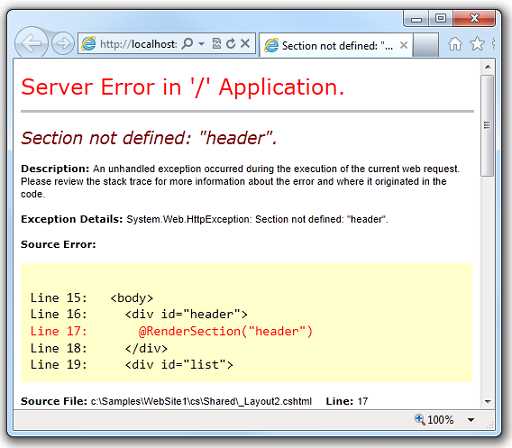Open a new blank tab
The height and width of the screenshot is (448, 512).
pyautogui.click(x=425, y=45)
